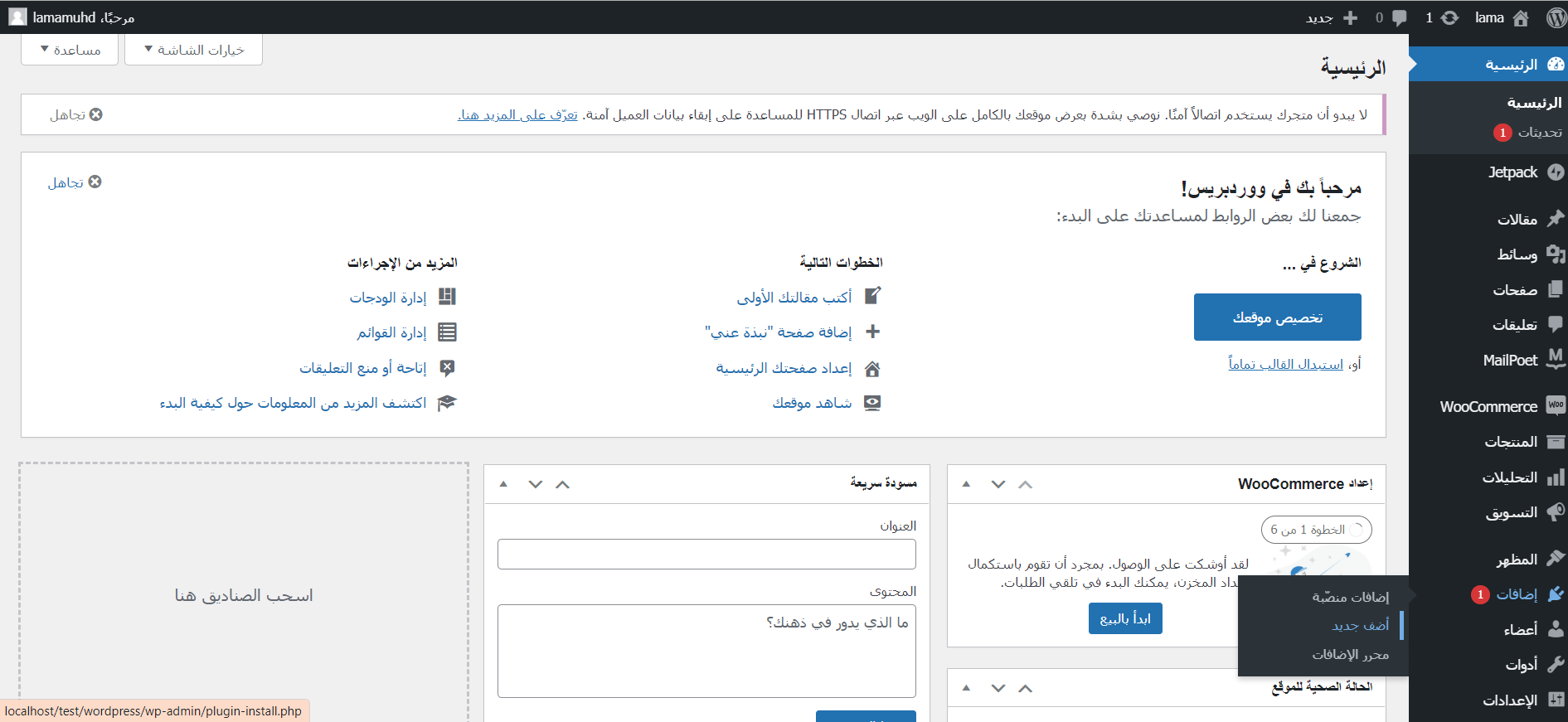Open lamamuhd user avatar in admin bar

point(17,17)
